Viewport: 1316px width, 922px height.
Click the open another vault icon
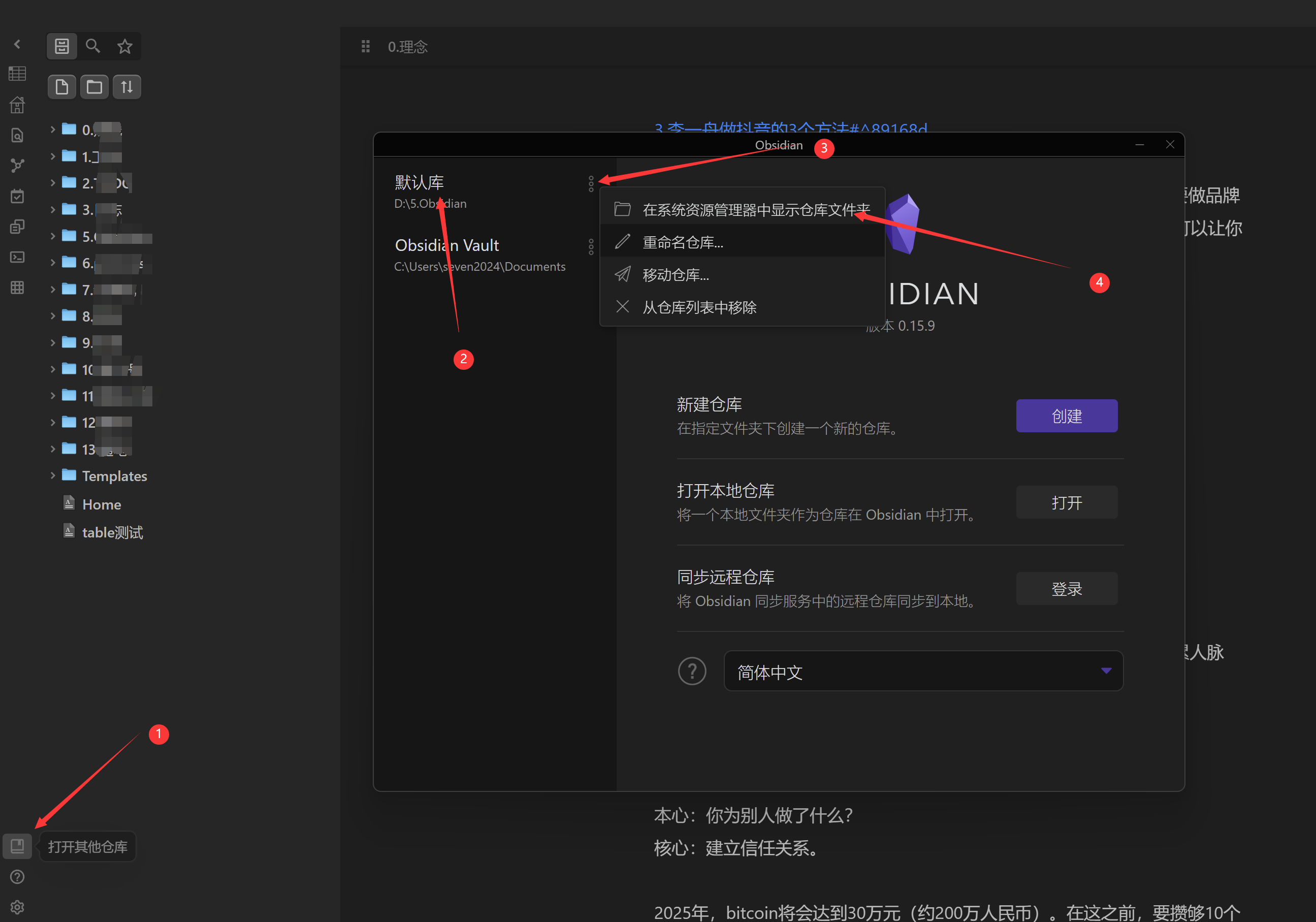pos(17,846)
